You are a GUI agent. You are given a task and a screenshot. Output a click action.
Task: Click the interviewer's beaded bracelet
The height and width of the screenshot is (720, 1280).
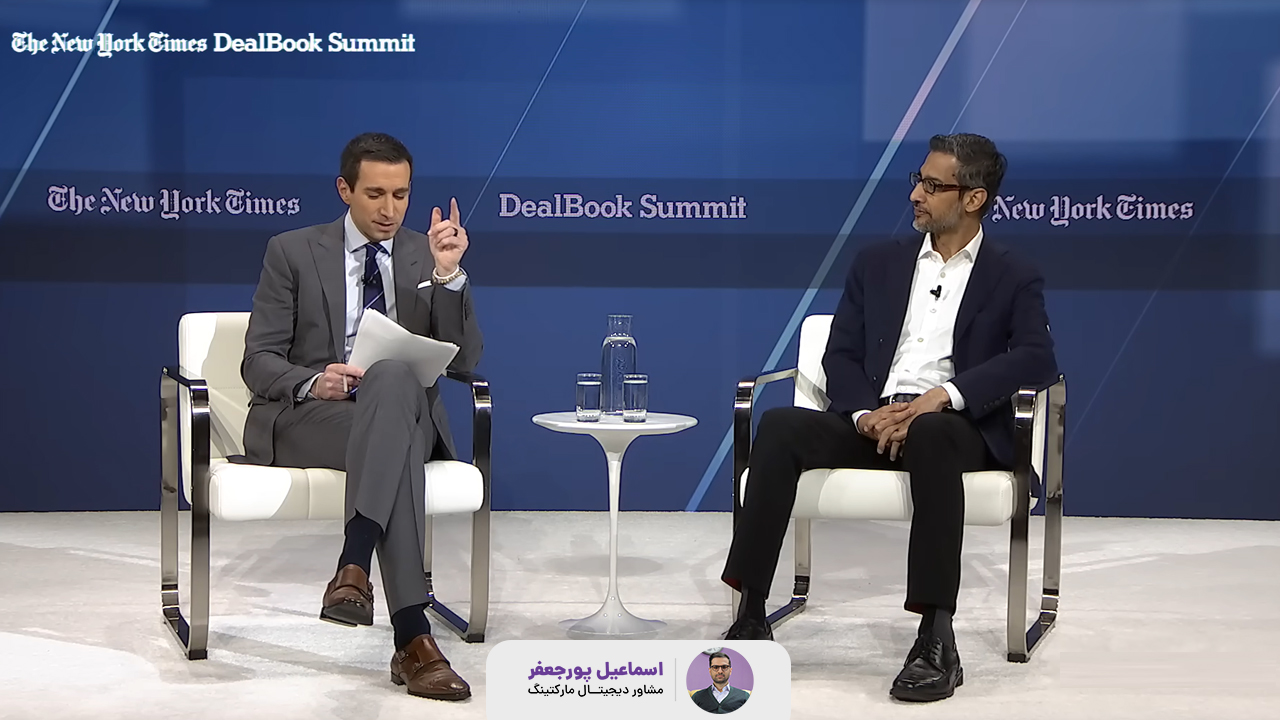449,276
